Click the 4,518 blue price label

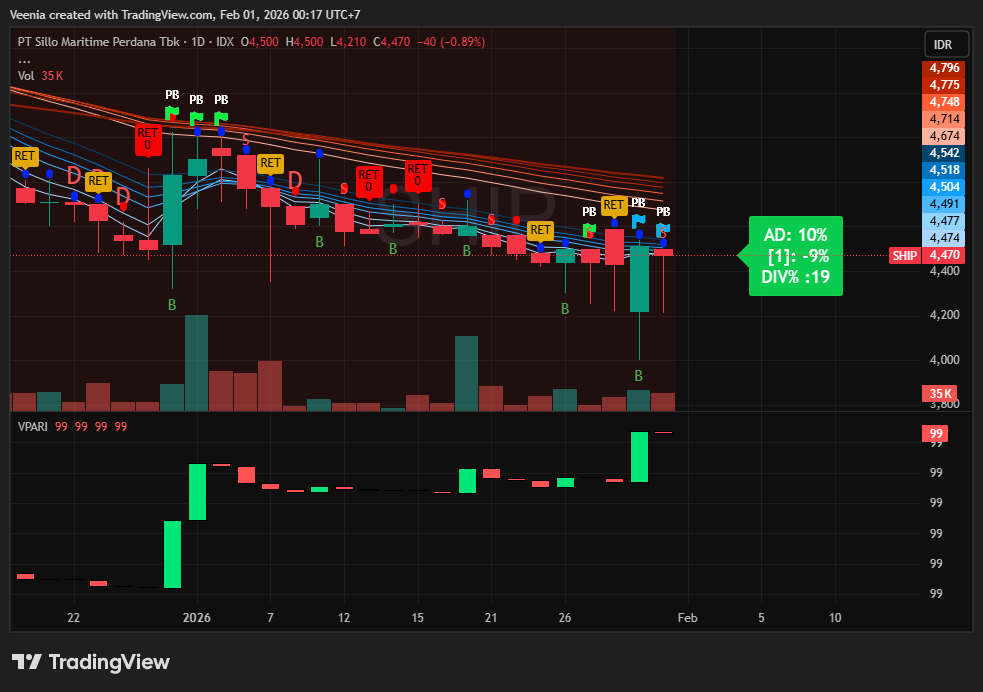tap(944, 170)
